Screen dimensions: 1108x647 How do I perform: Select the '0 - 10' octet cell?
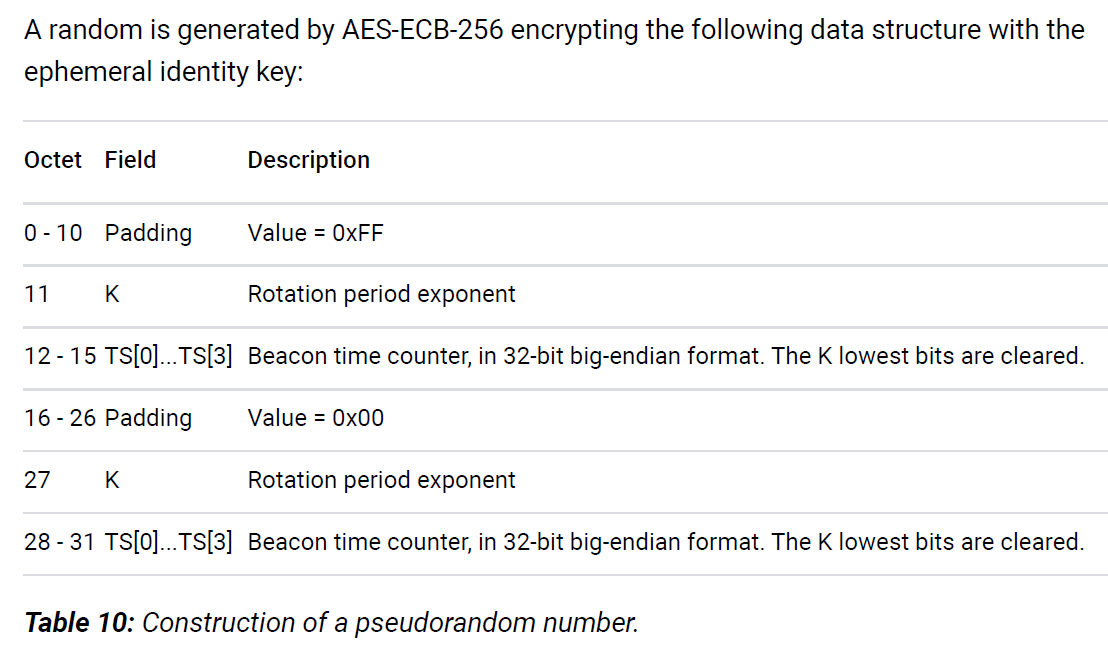point(53,233)
